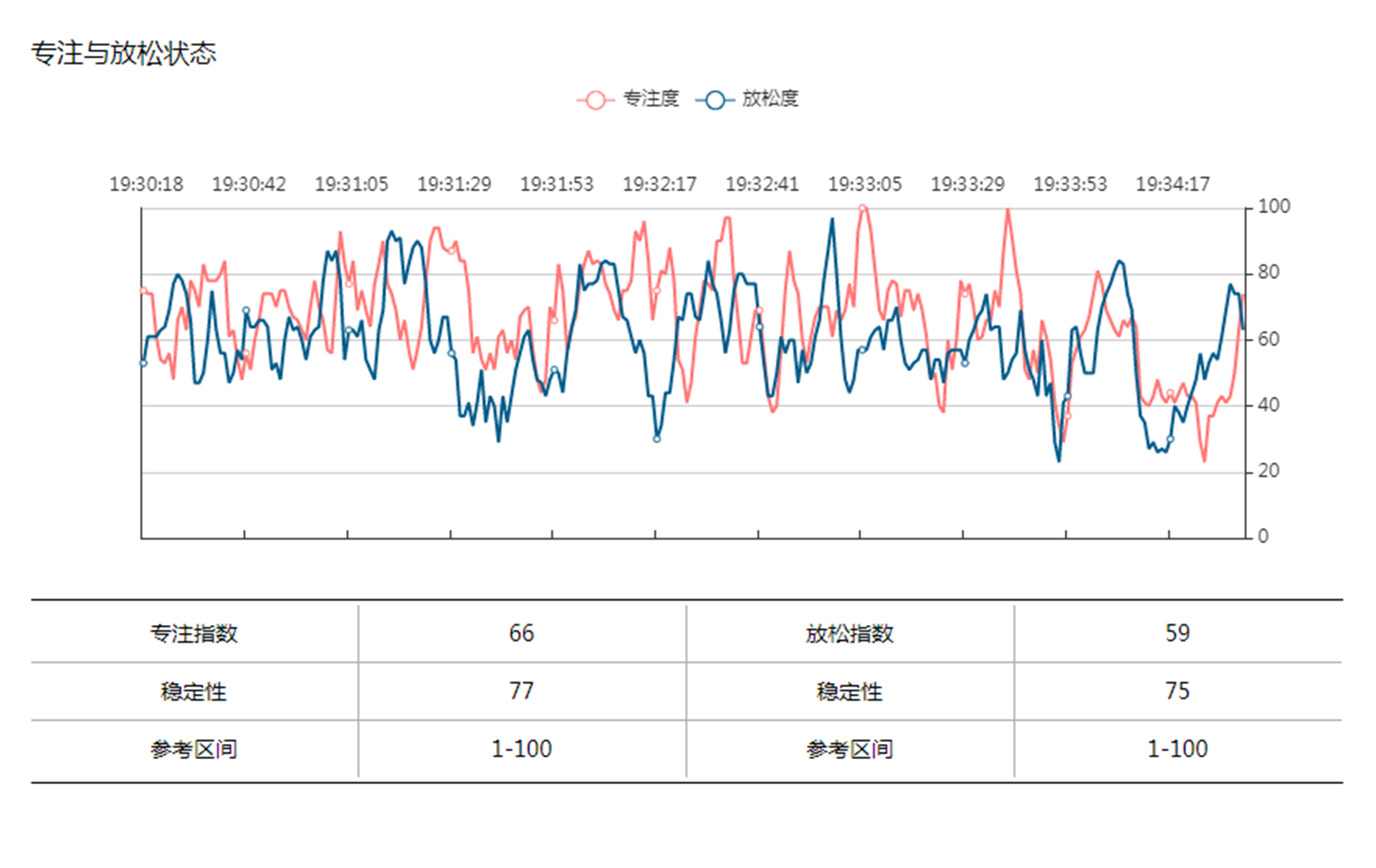This screenshot has width=1376, height=868.
Task: Click the 专注指数 value 66
Action: click(521, 634)
